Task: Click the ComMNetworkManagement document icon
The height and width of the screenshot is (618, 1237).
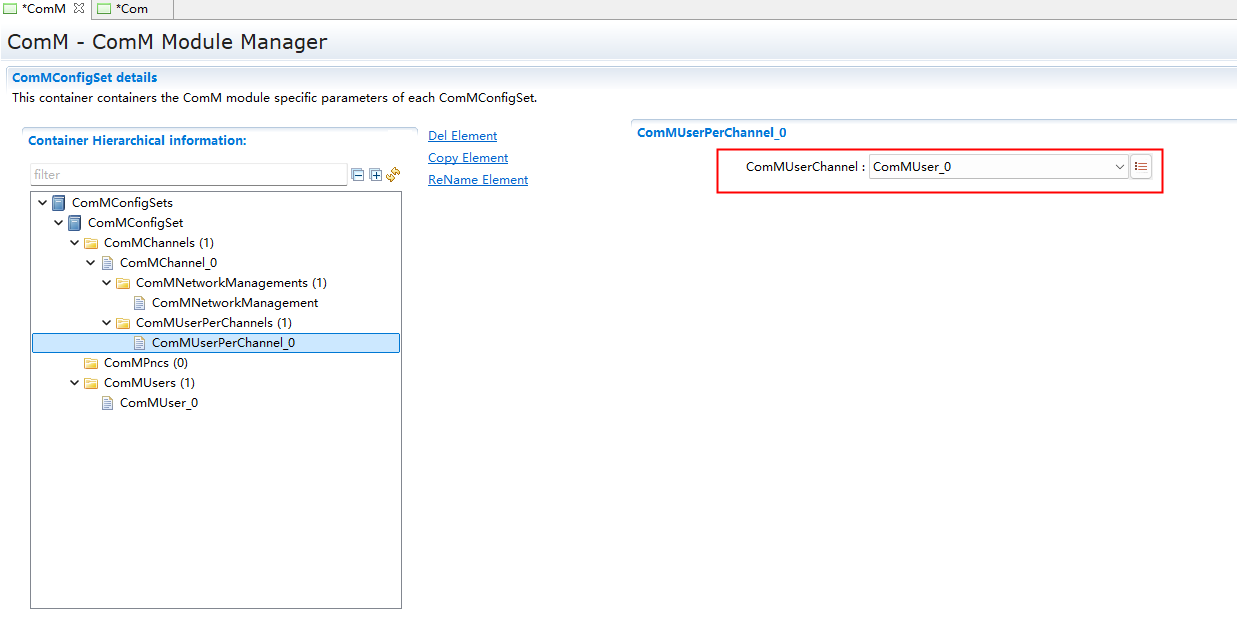Action: [139, 303]
